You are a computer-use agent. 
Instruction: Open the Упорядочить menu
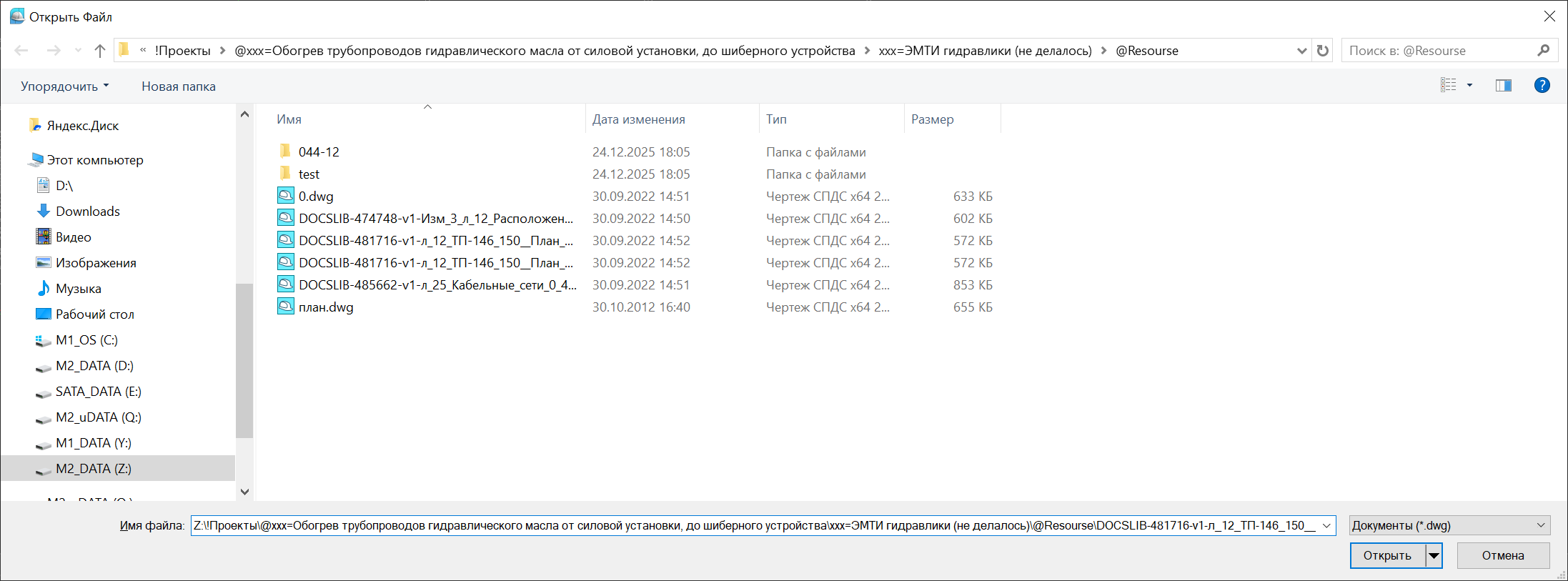64,86
